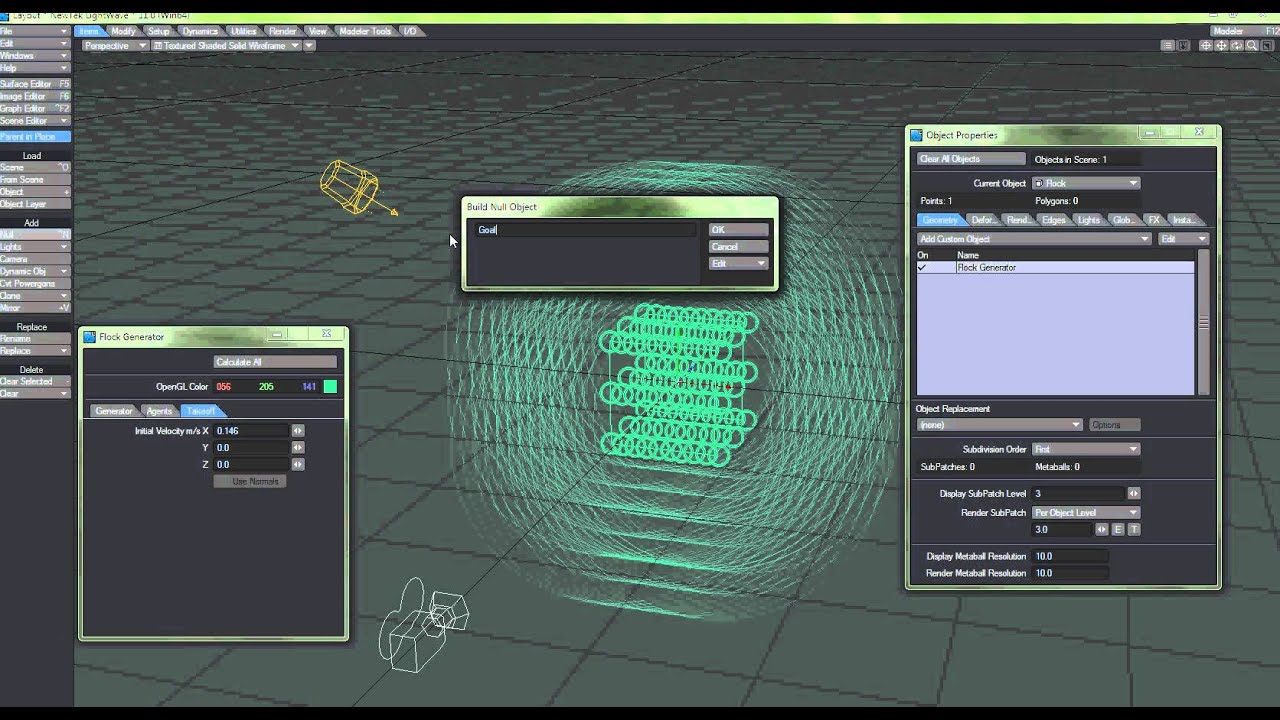
Task: Open the Add Custom Object dropdown
Action: pos(1034,239)
